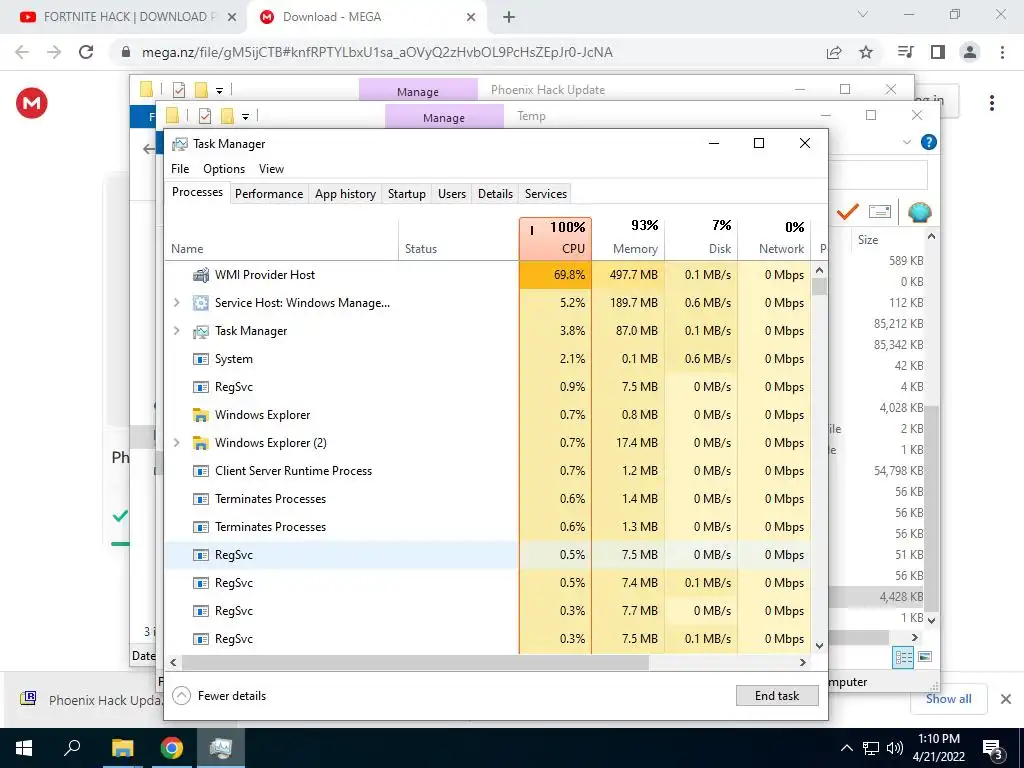
Task: Click the orange checkmark icon in Explorer ribbon
Action: pos(847,212)
